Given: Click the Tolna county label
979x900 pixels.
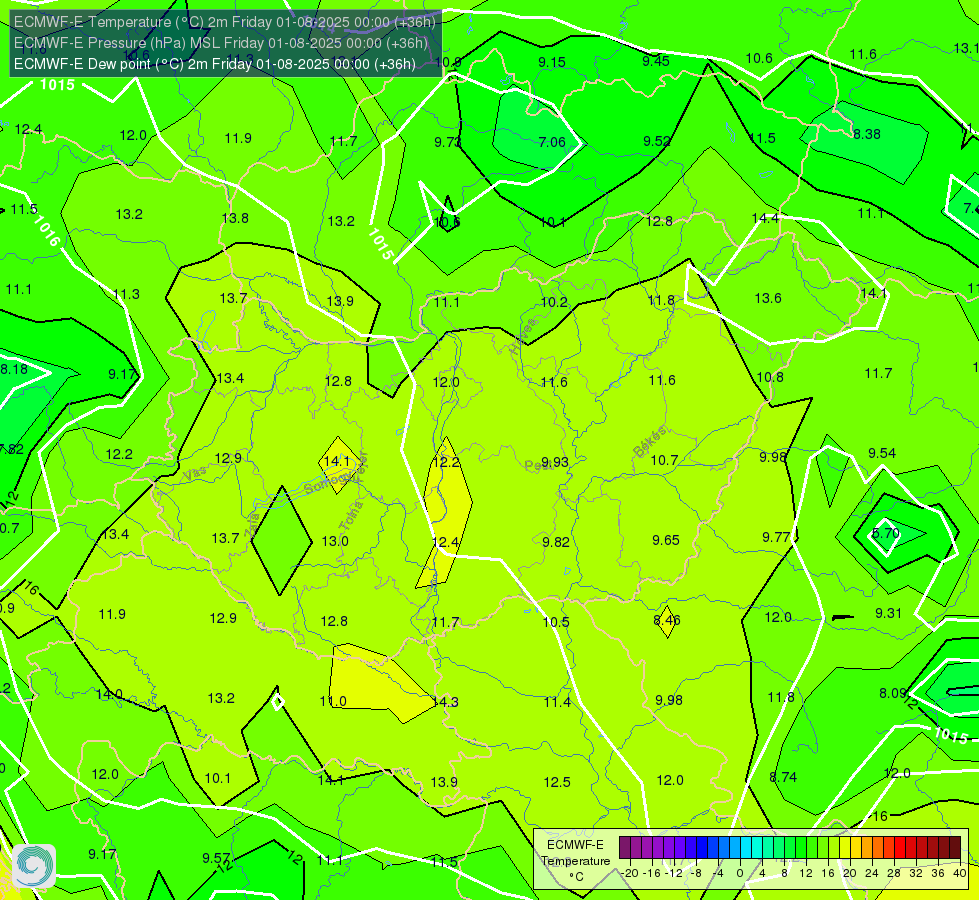Looking at the screenshot, I should pyautogui.click(x=350, y=517).
